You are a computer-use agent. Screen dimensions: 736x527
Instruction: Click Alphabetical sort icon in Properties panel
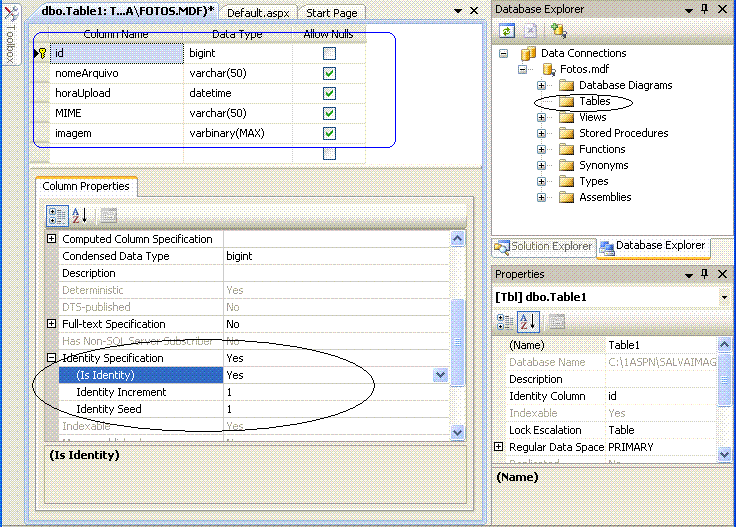(x=529, y=321)
